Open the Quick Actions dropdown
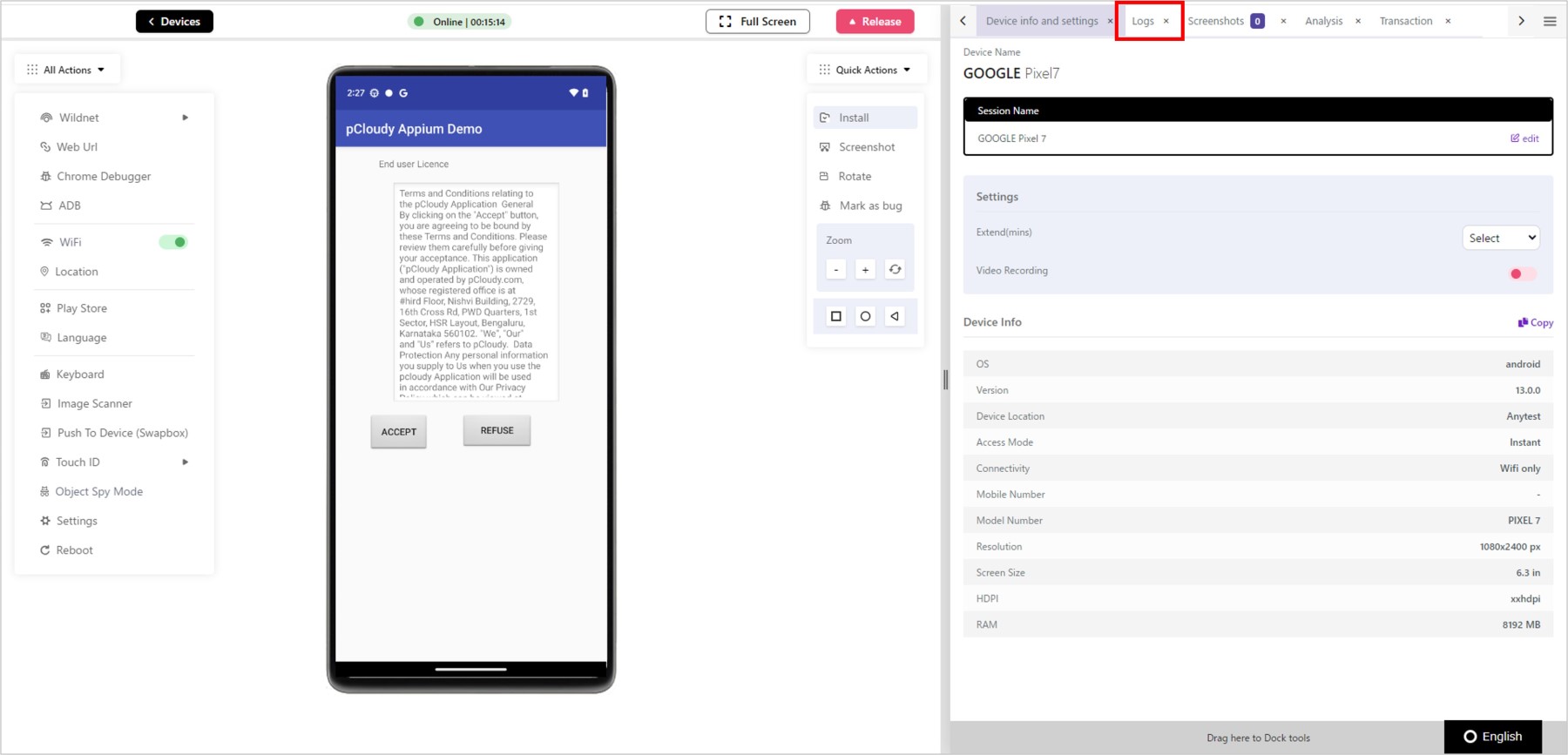Image resolution: width=1568 pixels, height=755 pixels. [866, 70]
